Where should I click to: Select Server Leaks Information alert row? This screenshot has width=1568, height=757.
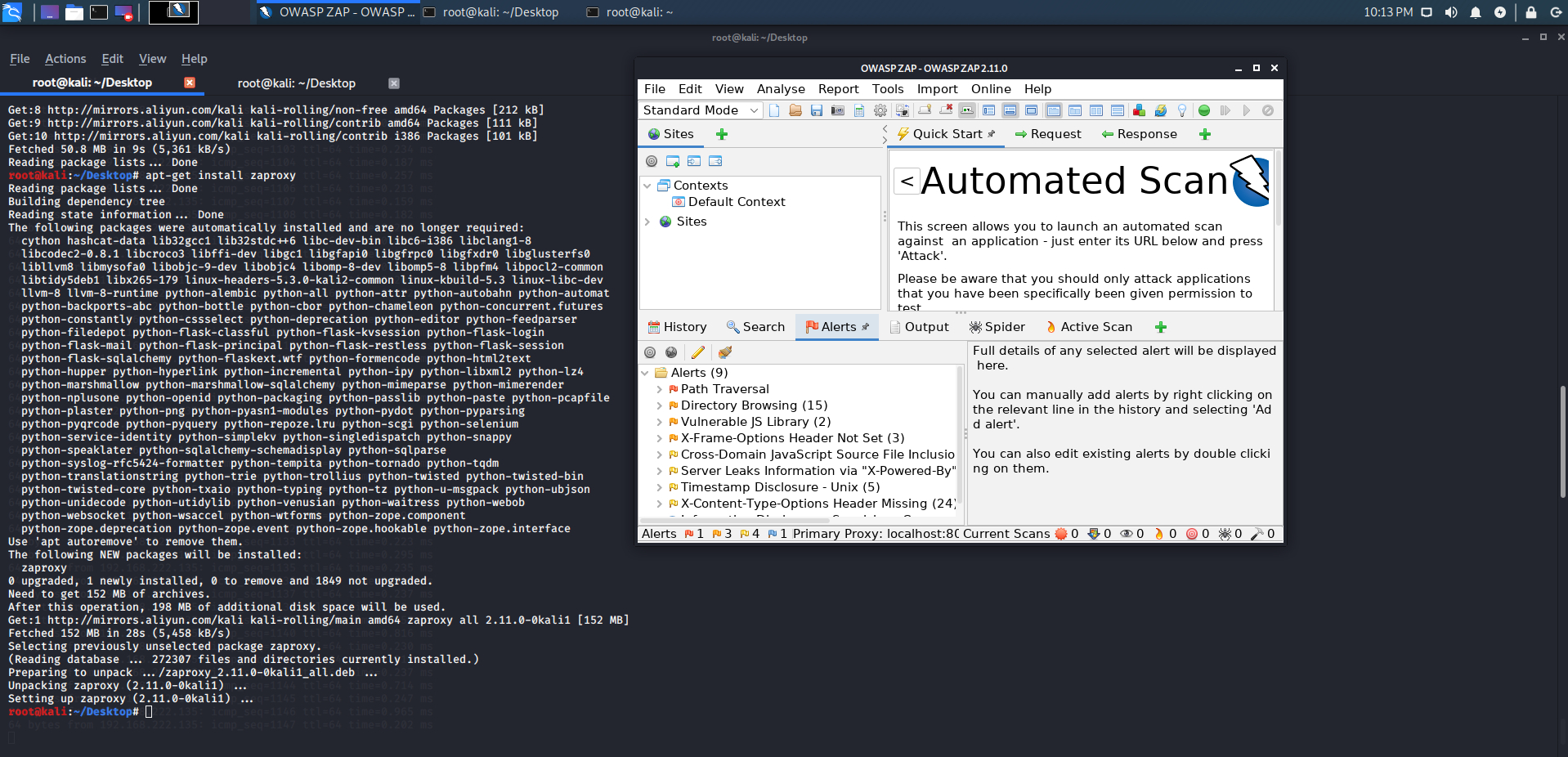[811, 471]
